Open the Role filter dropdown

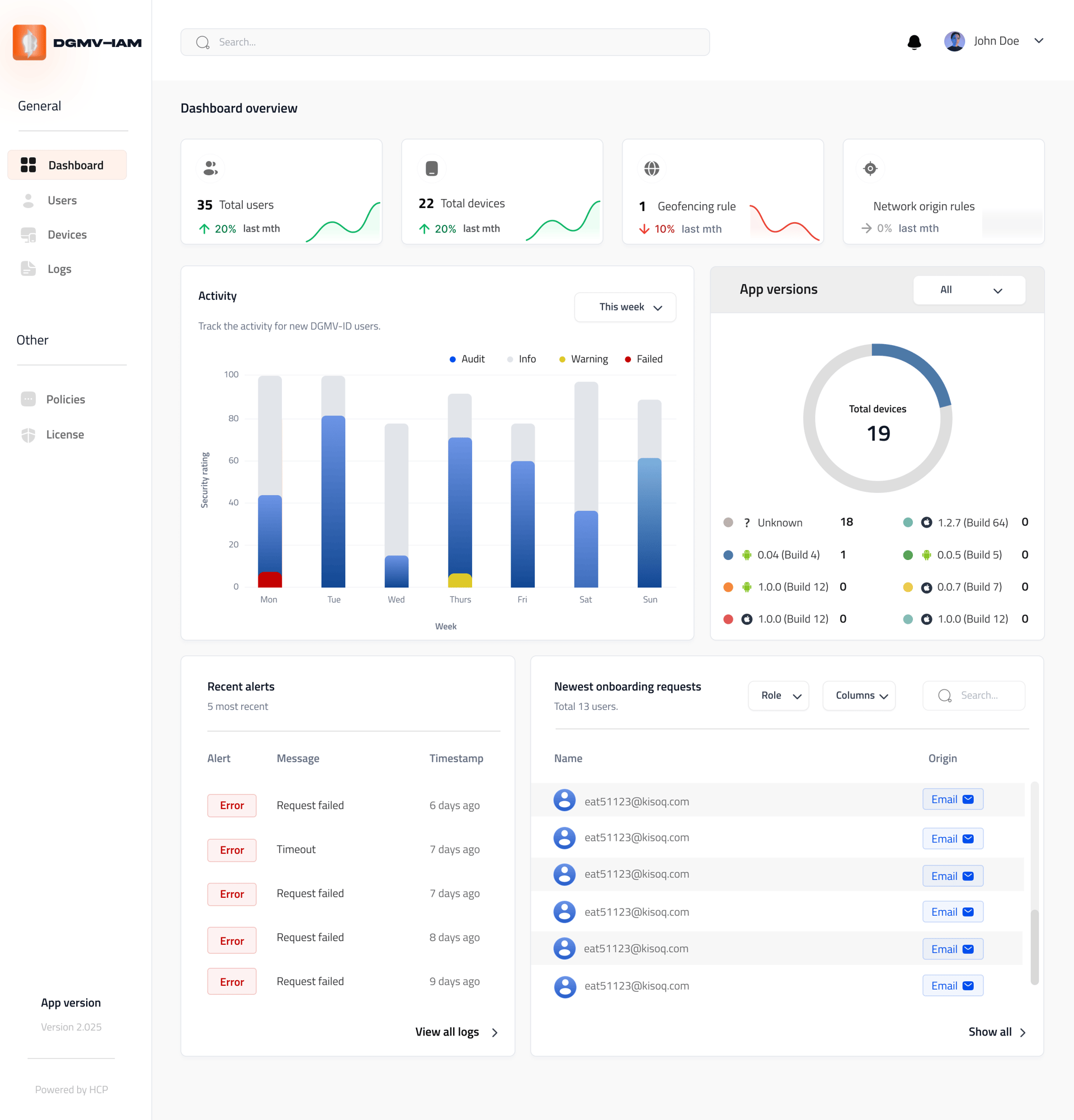[778, 695]
